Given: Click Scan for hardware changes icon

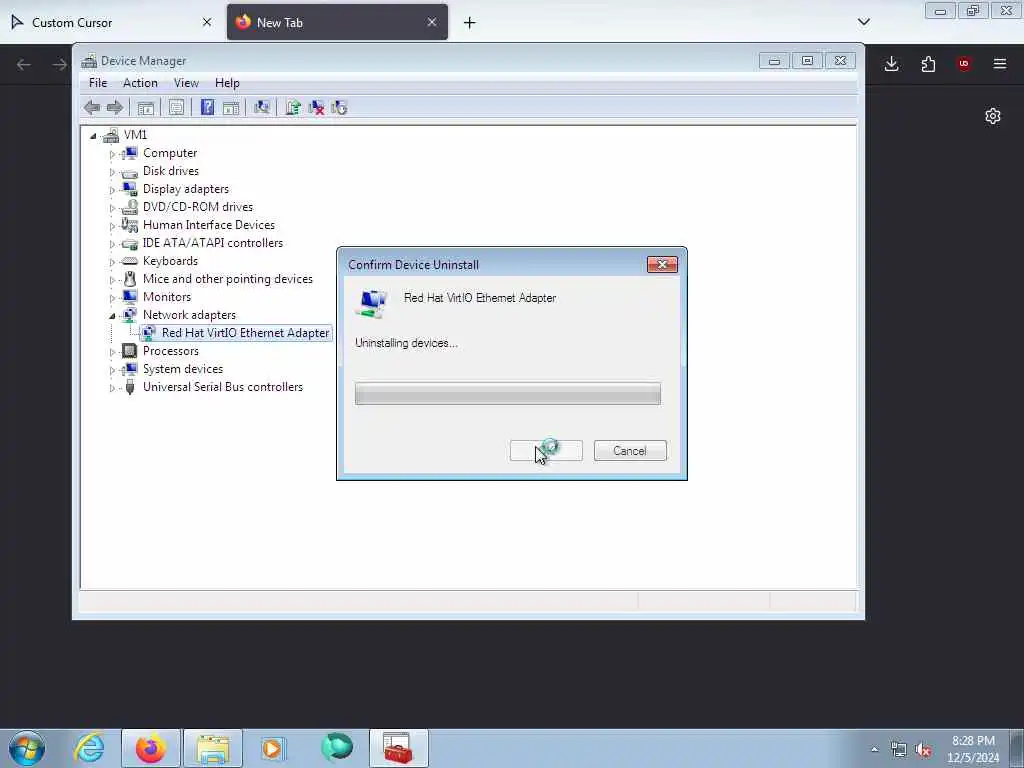Looking at the screenshot, I should click(x=262, y=107).
